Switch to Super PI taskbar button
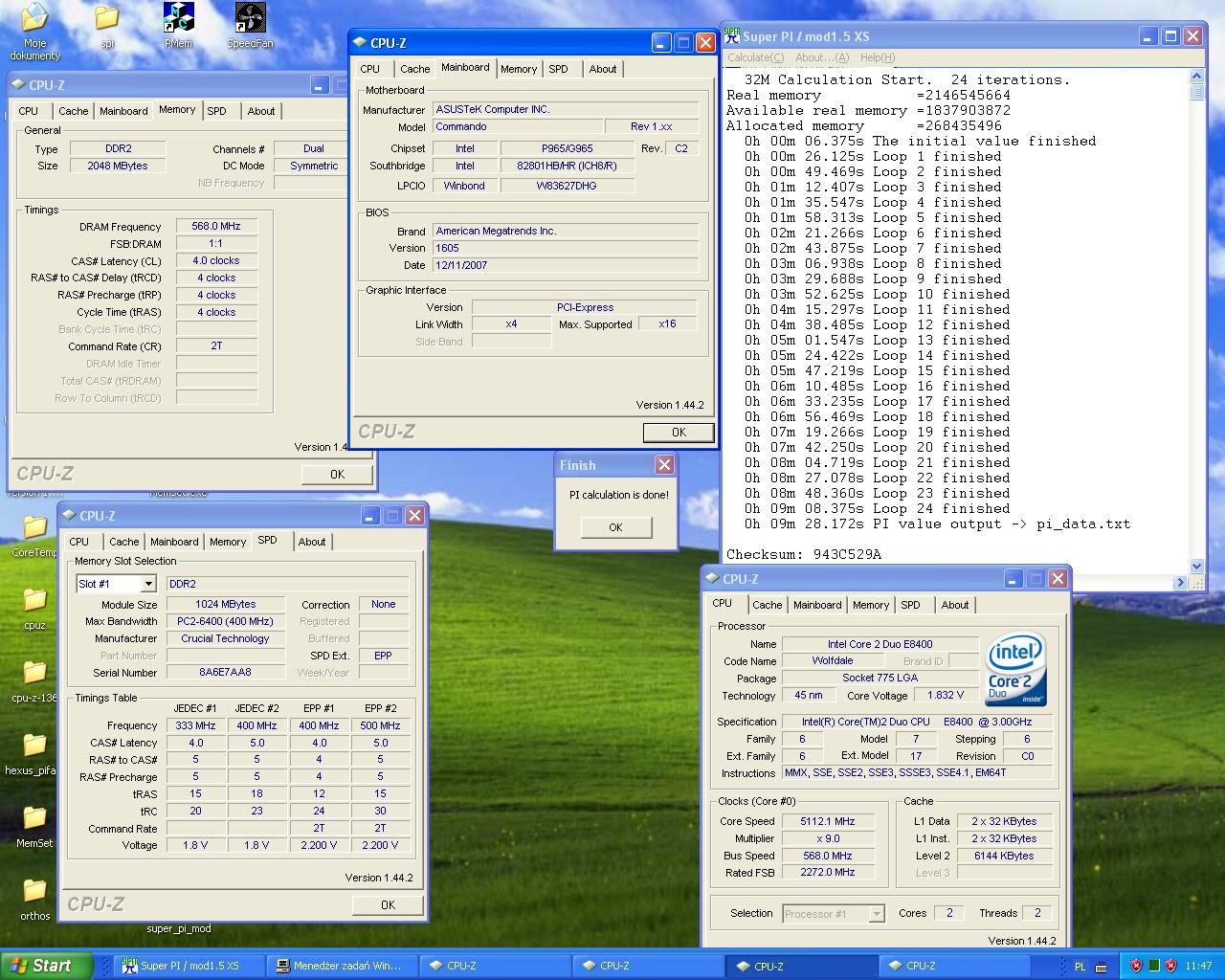Image resolution: width=1225 pixels, height=980 pixels. click(189, 966)
